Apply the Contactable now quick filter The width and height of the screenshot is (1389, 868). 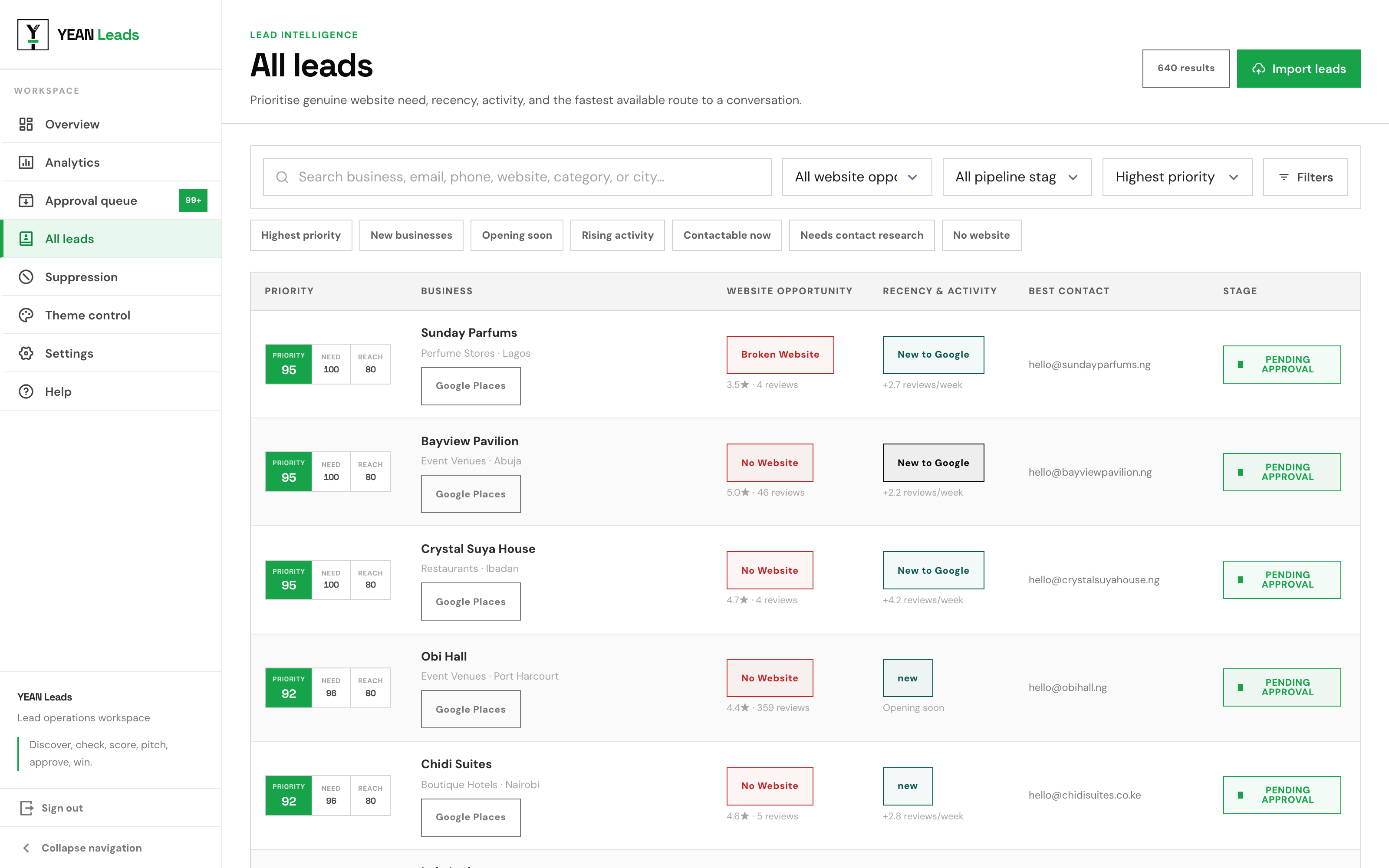click(x=727, y=235)
